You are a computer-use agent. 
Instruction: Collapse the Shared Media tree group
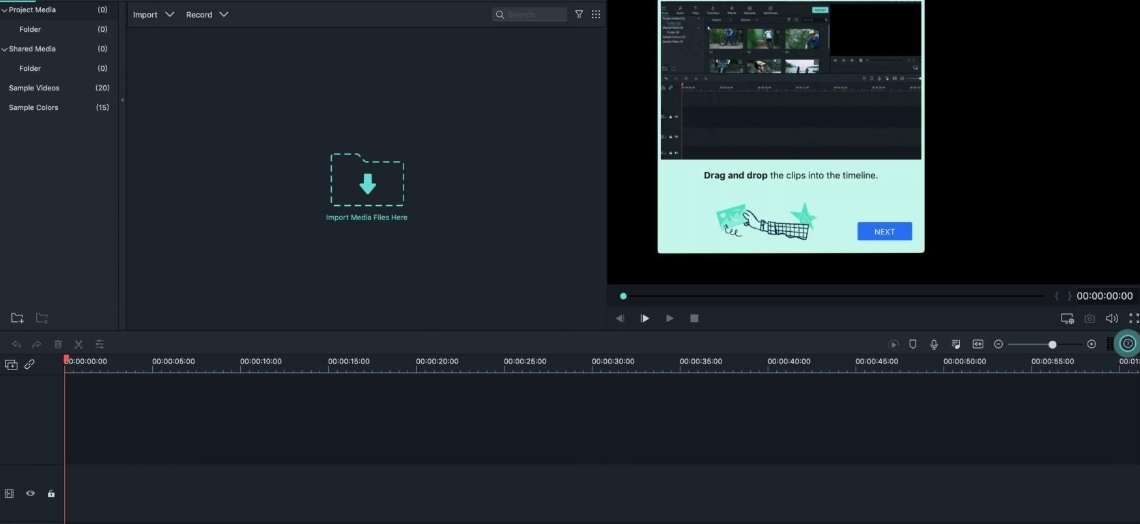pyautogui.click(x=4, y=49)
